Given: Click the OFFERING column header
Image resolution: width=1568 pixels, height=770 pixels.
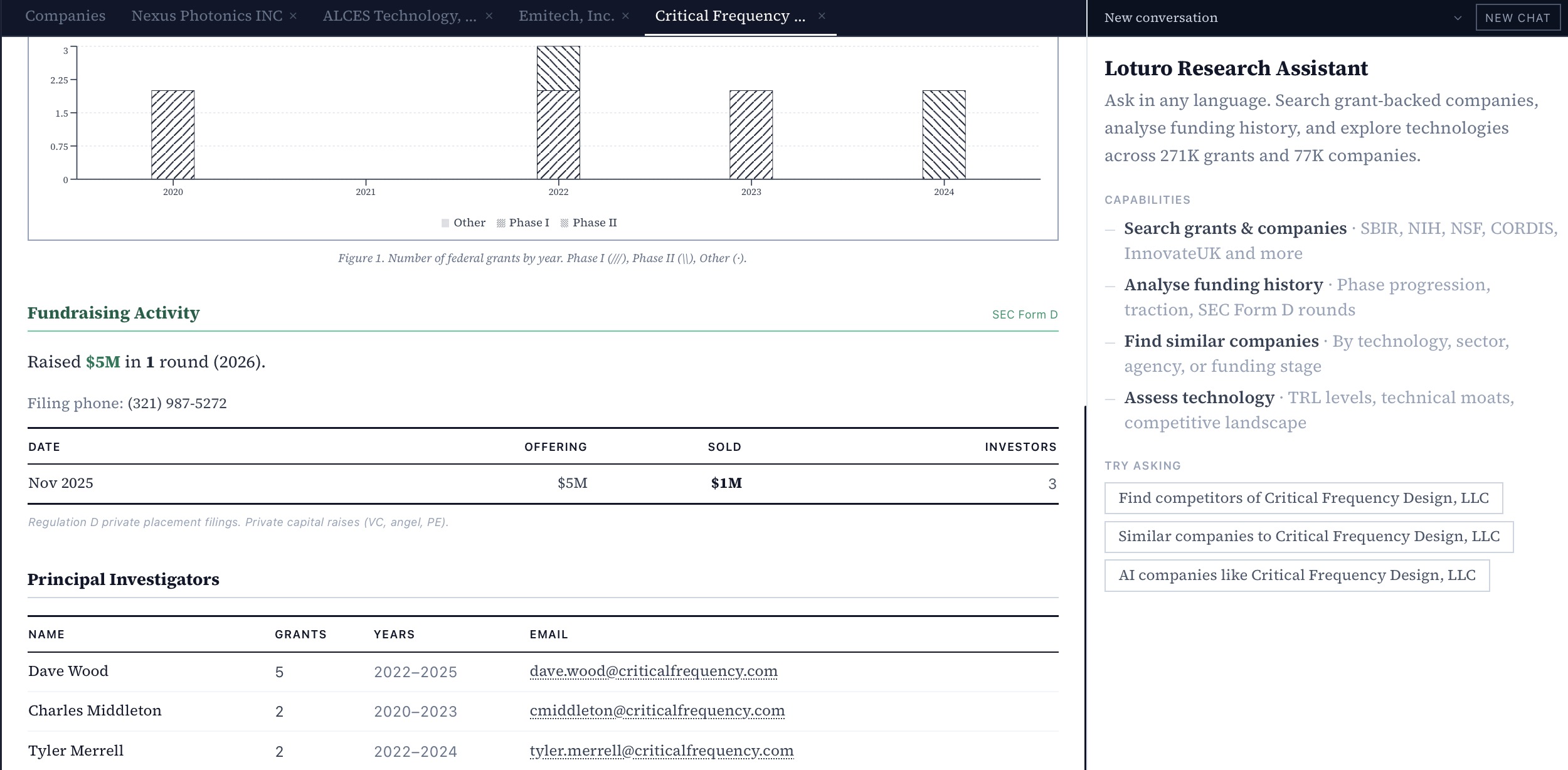Looking at the screenshot, I should [556, 447].
